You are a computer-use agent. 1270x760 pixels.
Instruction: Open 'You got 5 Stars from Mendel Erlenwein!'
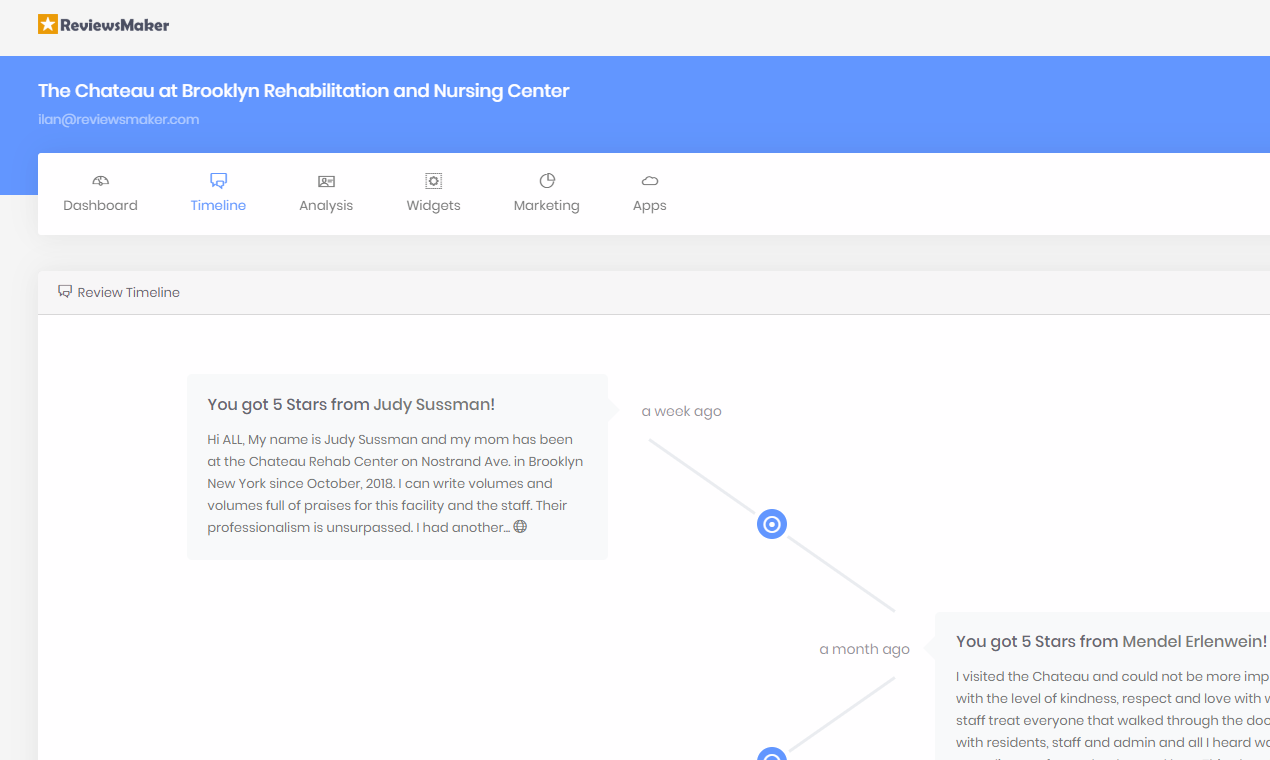click(1111, 641)
